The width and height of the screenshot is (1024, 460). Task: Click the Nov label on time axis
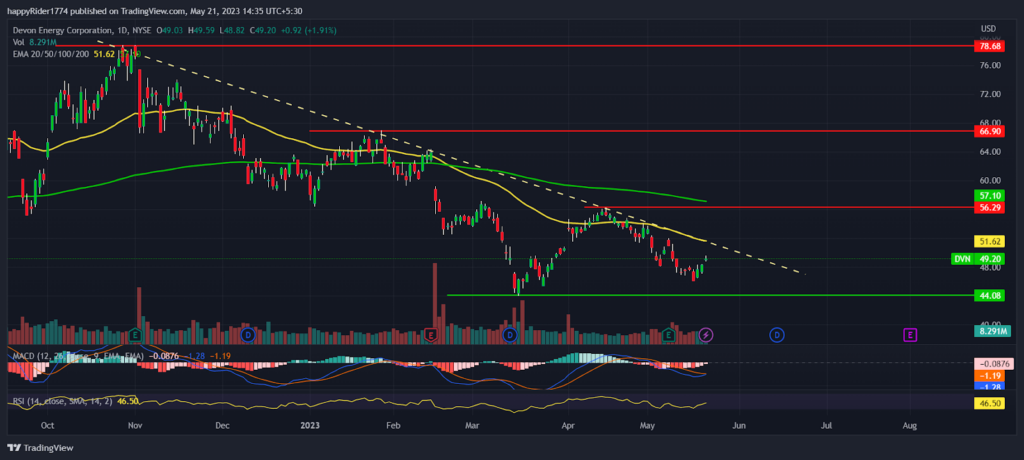tap(135, 425)
